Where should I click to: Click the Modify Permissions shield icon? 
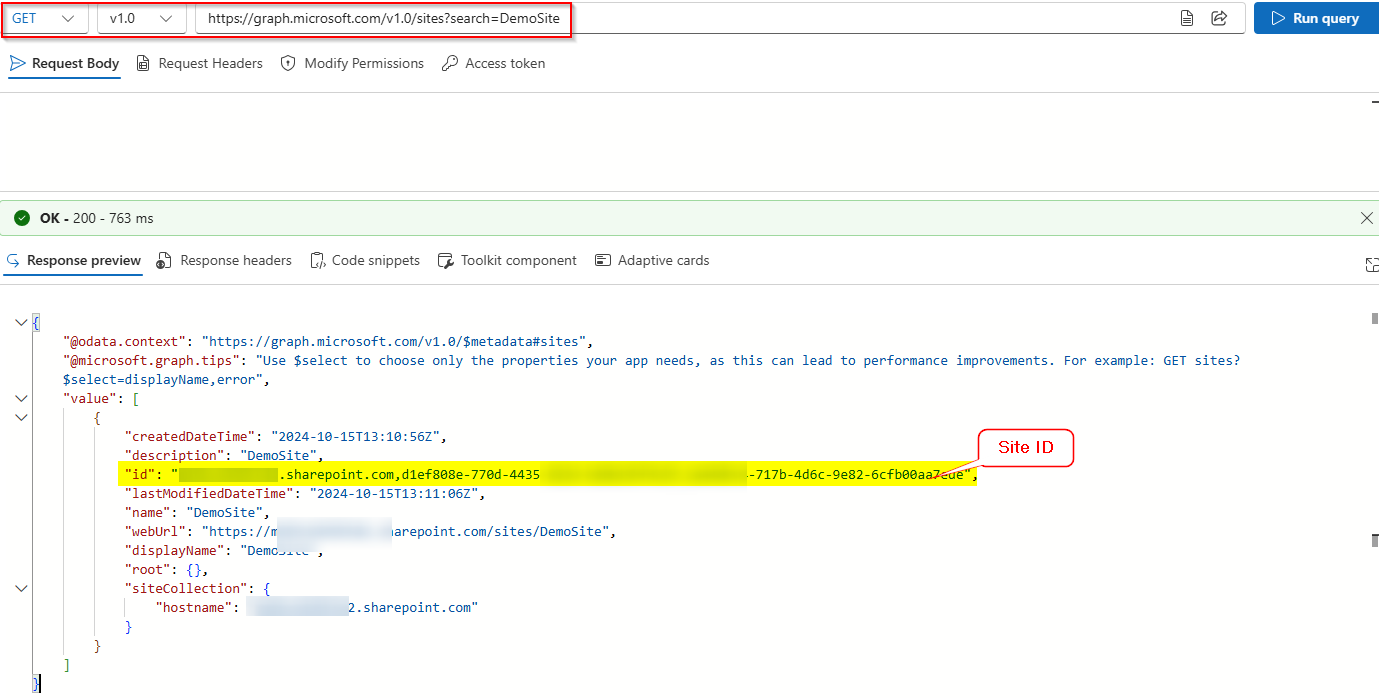point(287,62)
